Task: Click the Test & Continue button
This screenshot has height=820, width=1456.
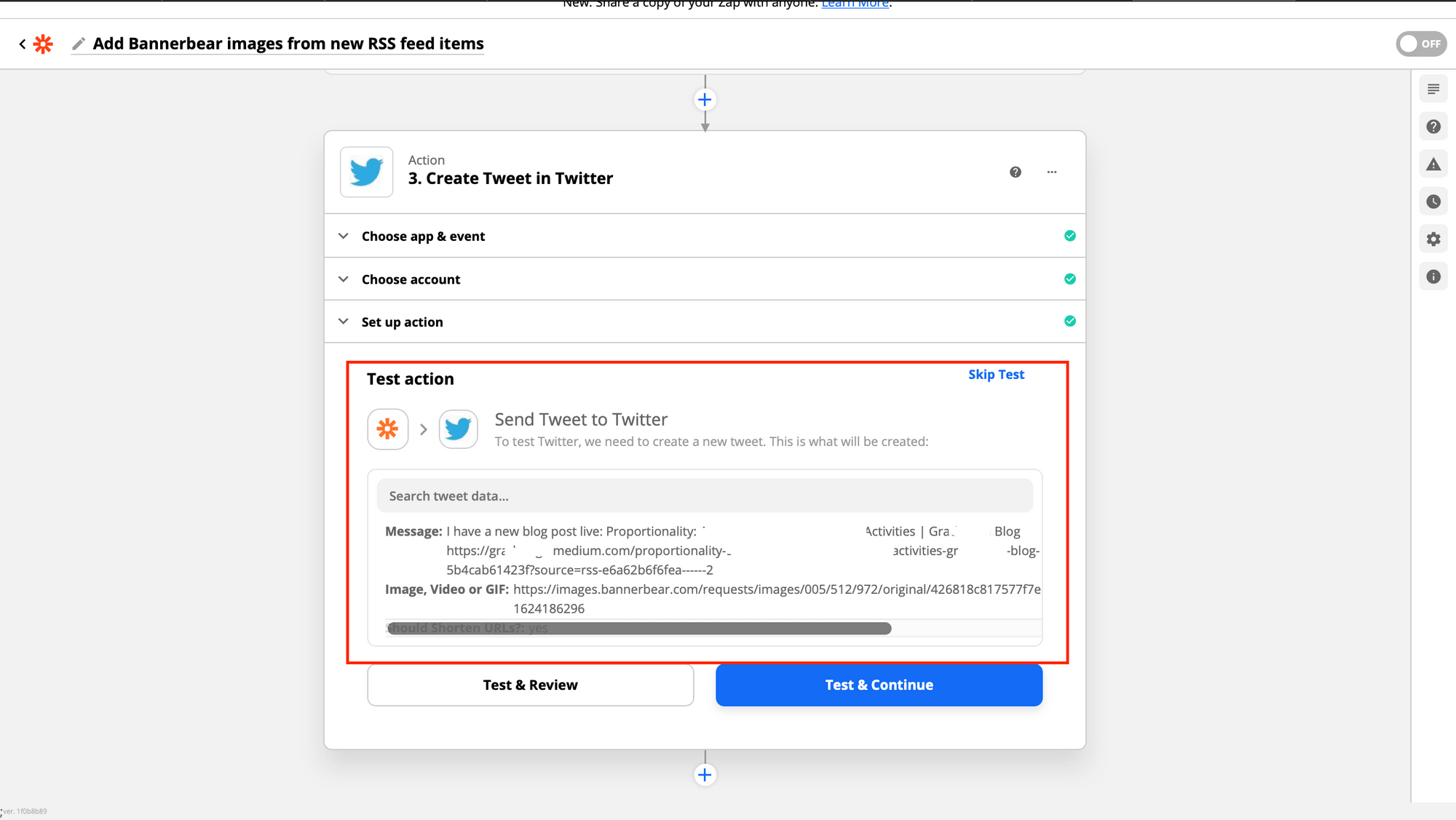Action: click(x=879, y=685)
